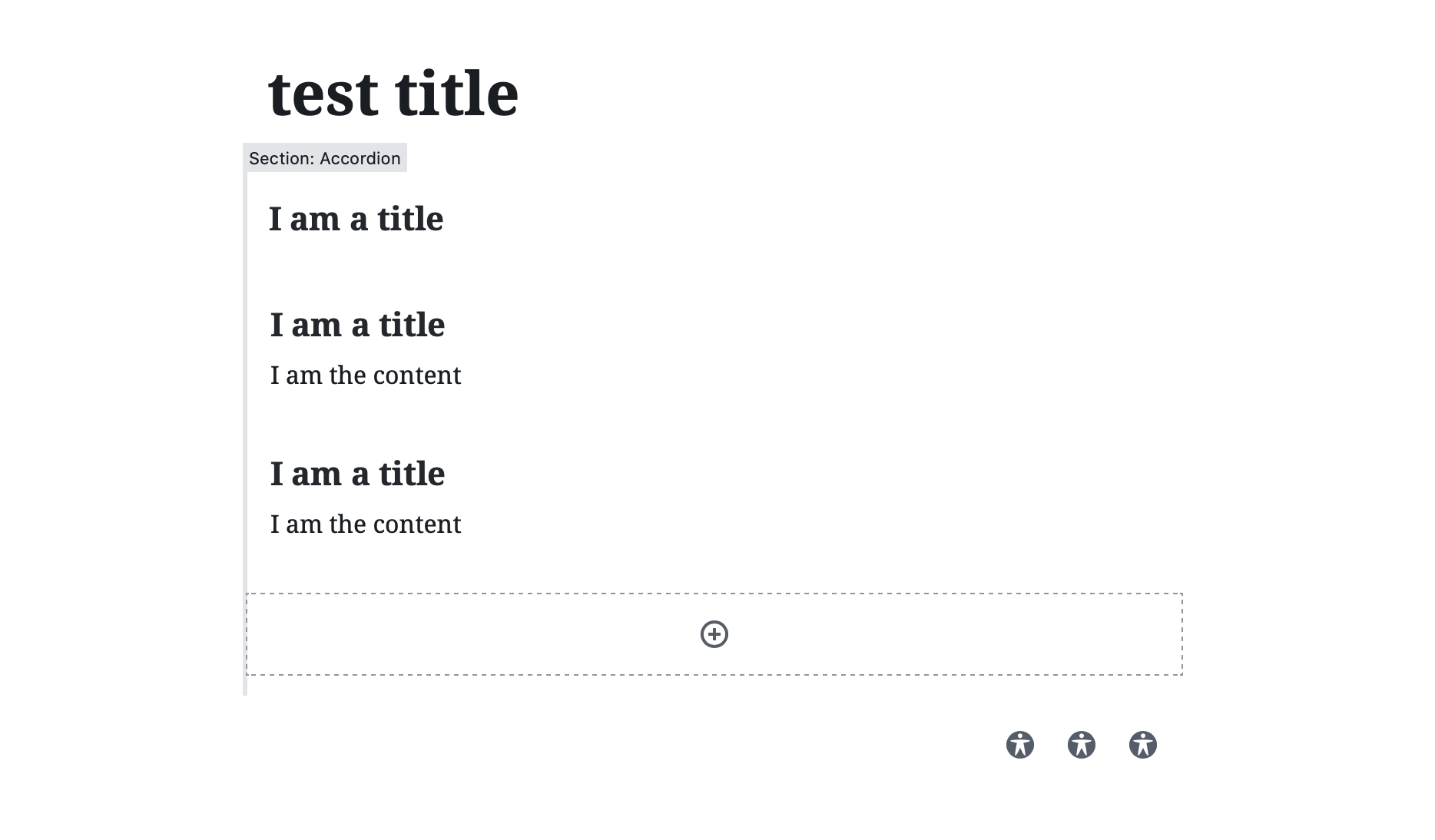Click the word "title" in the first accordion heading
Viewport: 1435px width, 840px height.
pos(410,220)
